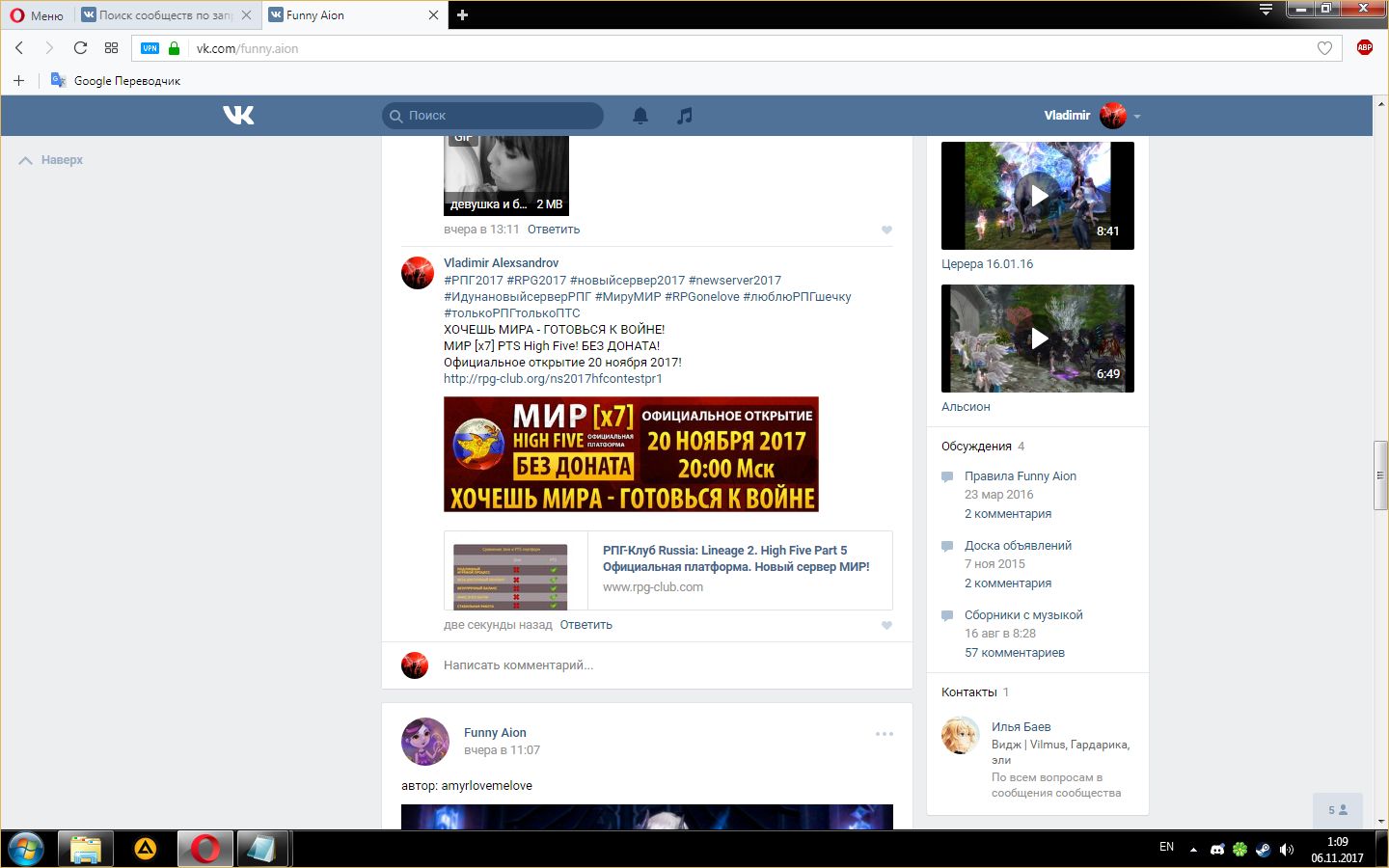This screenshot has width=1389, height=868.
Task: Open the Обсуждения section header
Action: [x=976, y=447]
